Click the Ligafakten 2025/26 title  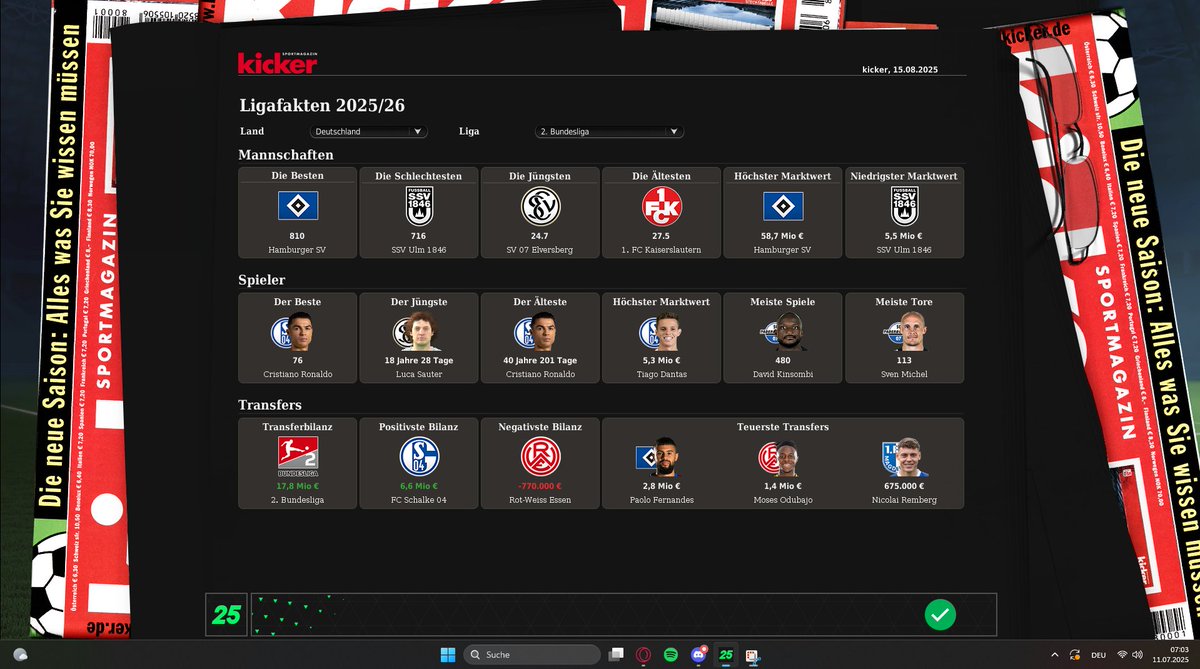[322, 106]
